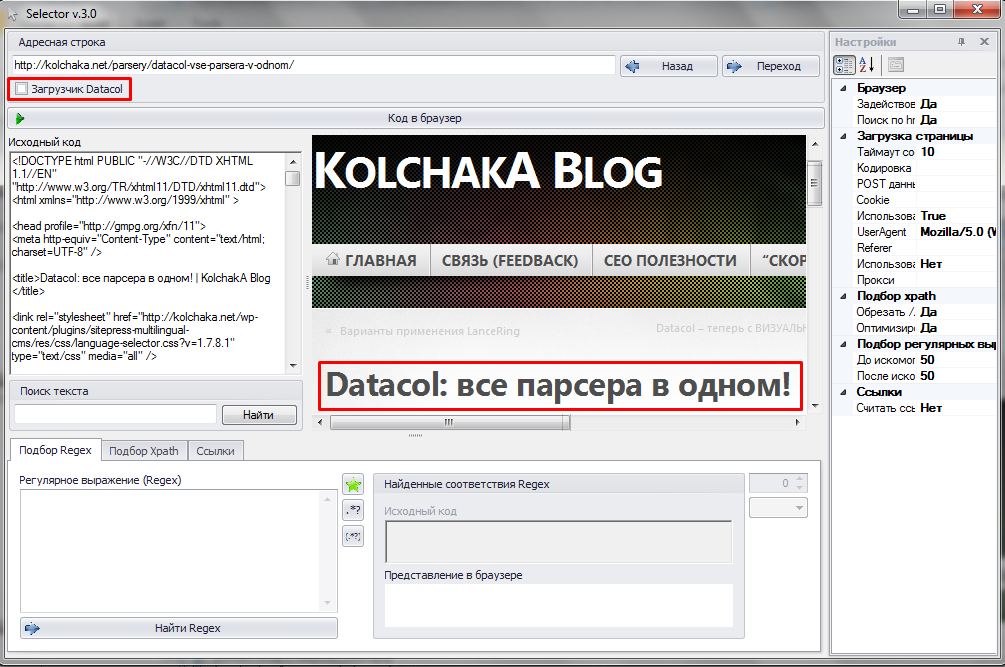Click the Назад back button

point(669,66)
